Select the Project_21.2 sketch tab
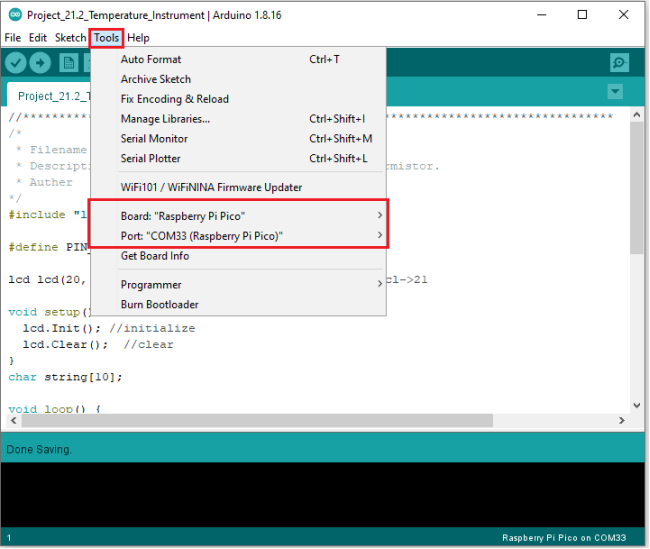Image resolution: width=650 pixels, height=549 pixels. 49,96
